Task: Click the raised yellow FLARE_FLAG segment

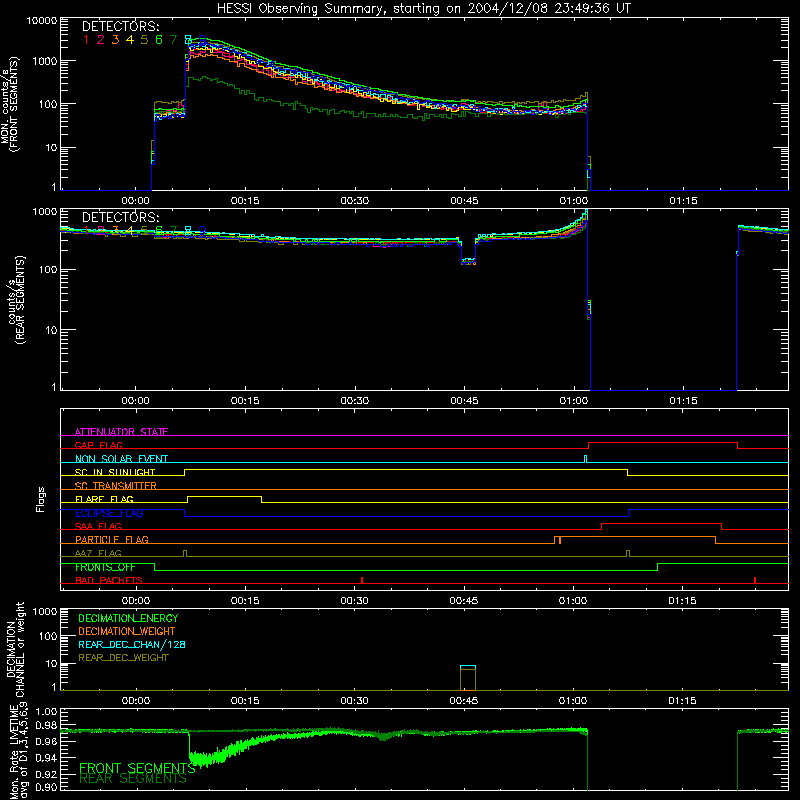Action: click(224, 496)
